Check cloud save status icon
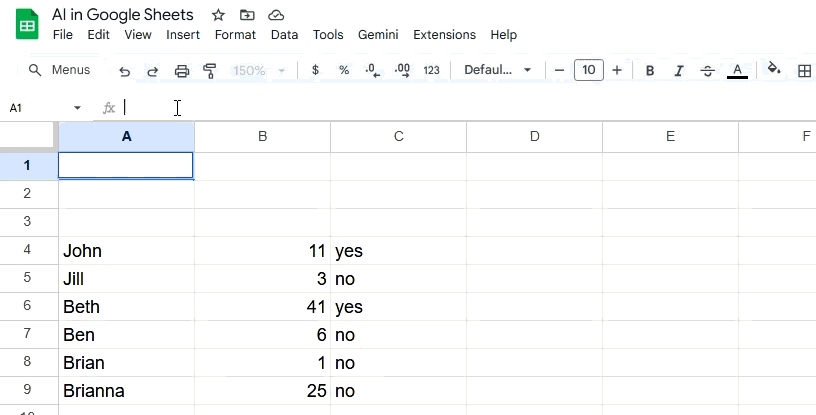The height and width of the screenshot is (415, 816). (276, 15)
